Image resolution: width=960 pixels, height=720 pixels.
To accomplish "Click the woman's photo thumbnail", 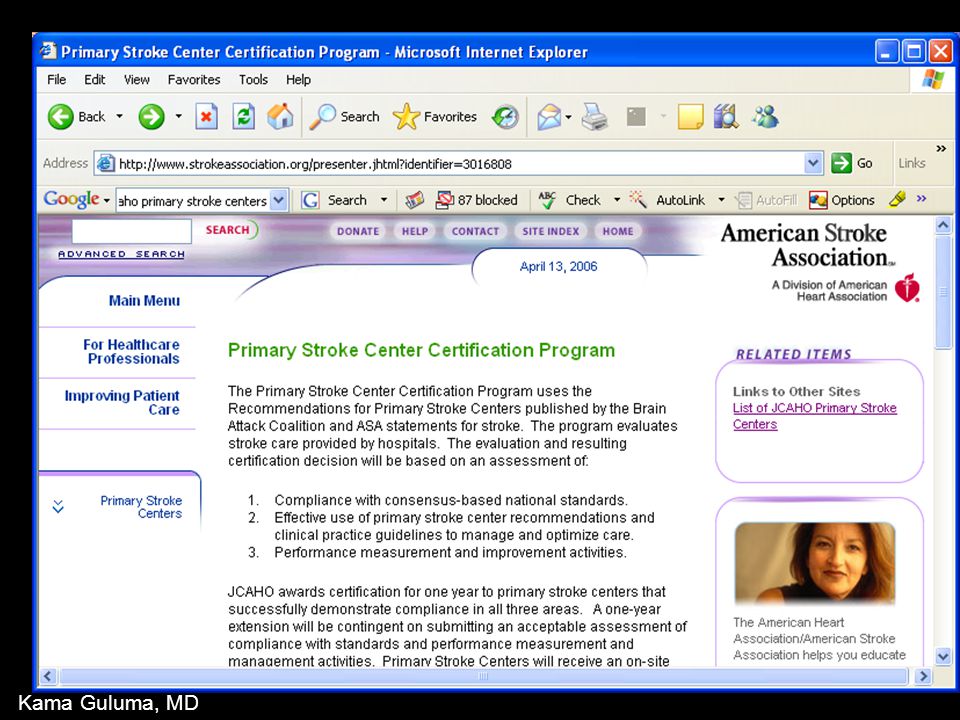I will coord(814,563).
